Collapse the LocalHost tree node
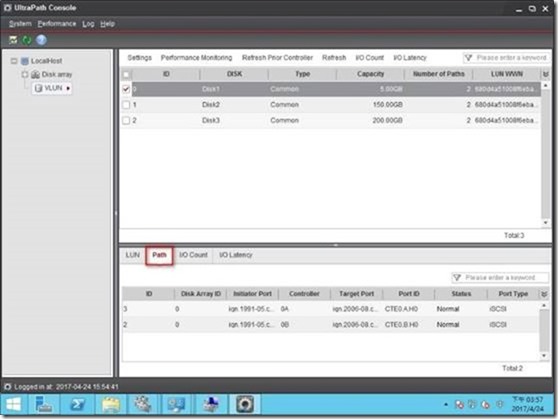558x419 pixels. click(14, 61)
